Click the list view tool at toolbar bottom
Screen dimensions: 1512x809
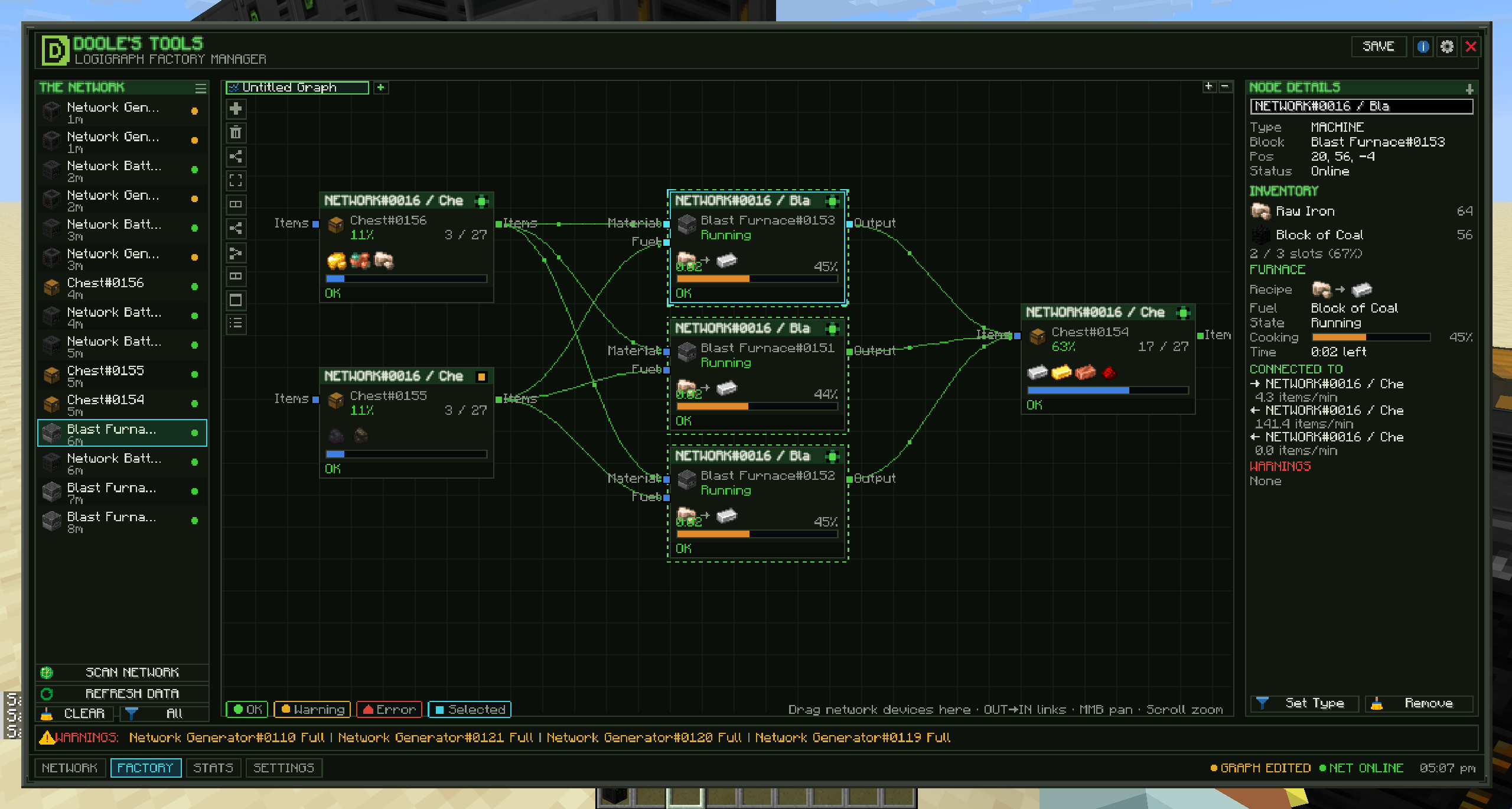[x=236, y=323]
